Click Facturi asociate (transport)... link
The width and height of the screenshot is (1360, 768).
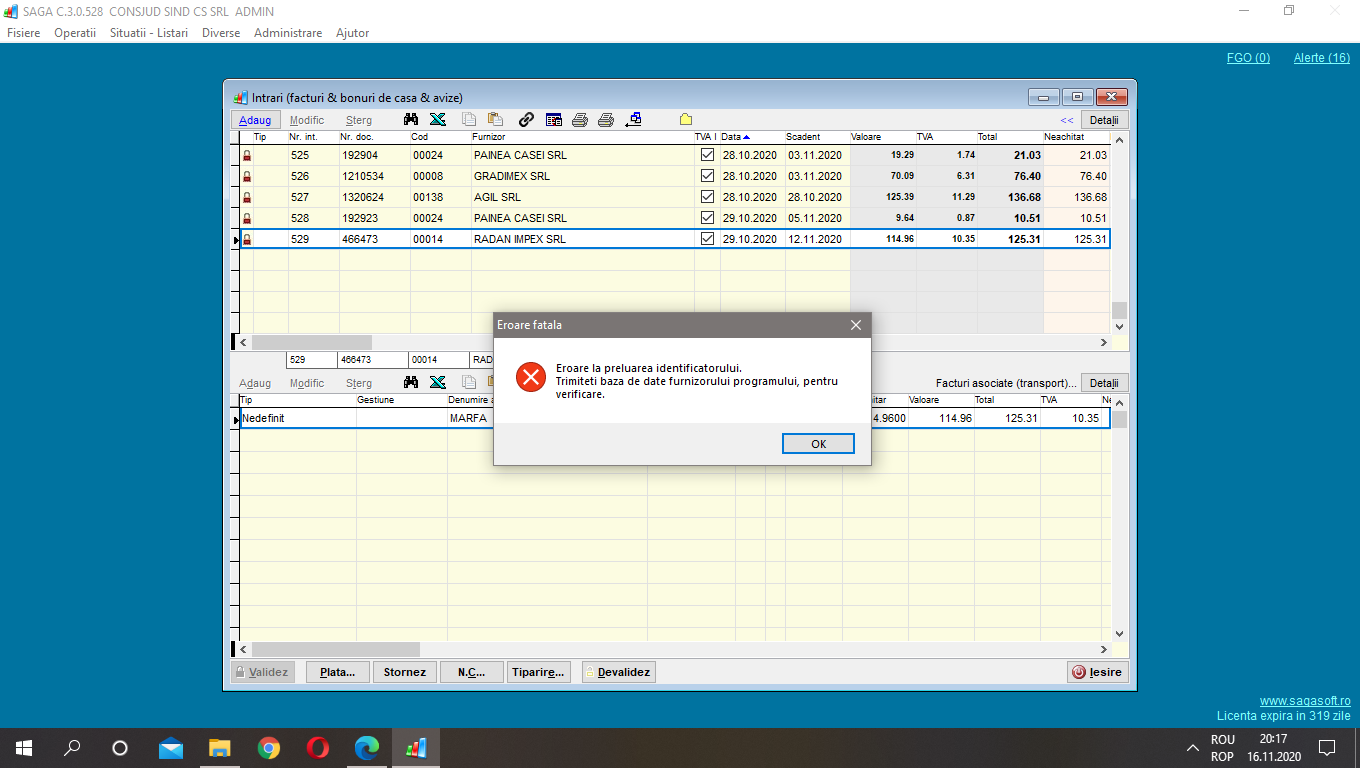click(x=1006, y=383)
